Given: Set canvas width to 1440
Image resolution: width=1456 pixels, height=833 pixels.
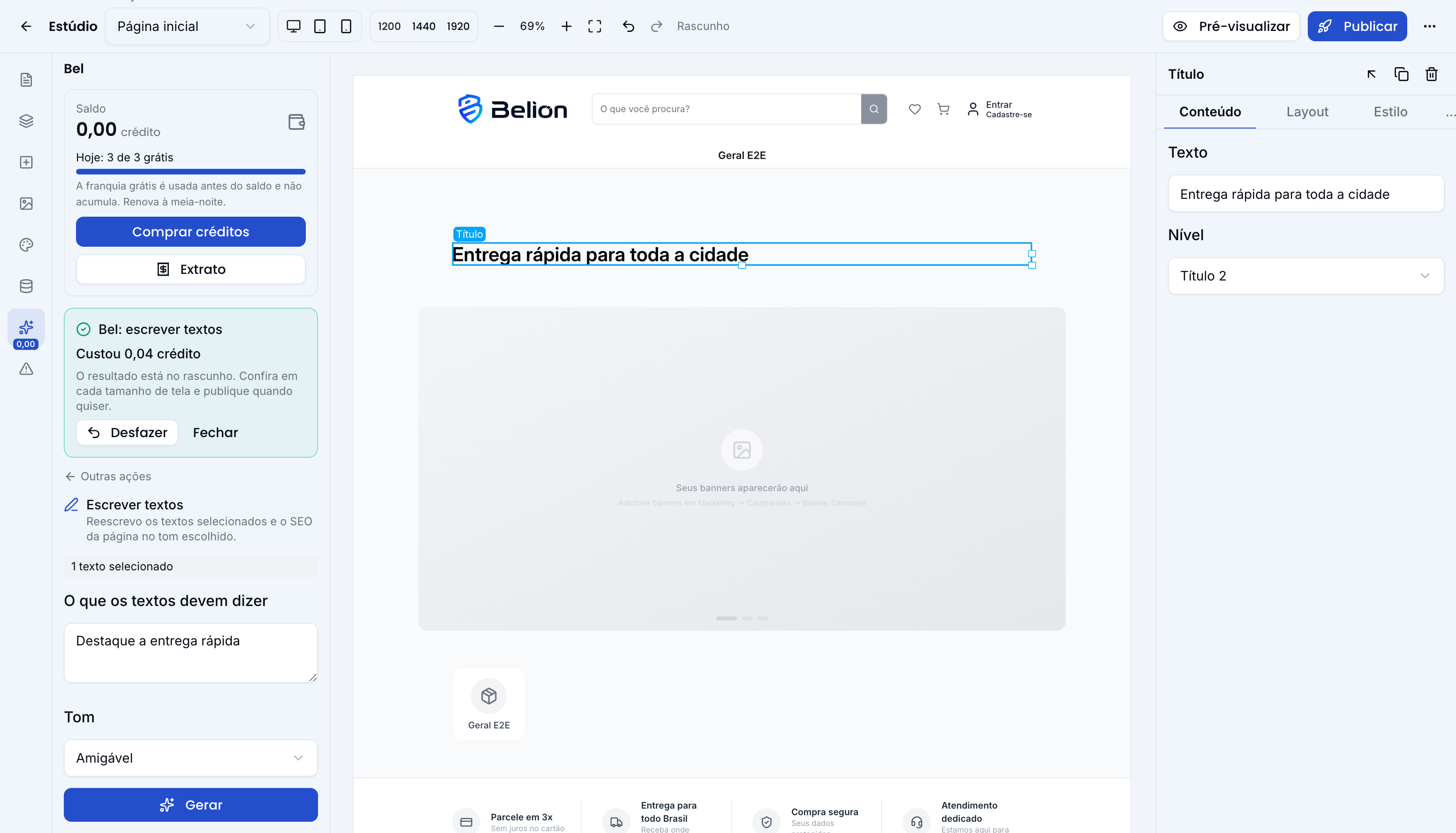Looking at the screenshot, I should pos(424,26).
